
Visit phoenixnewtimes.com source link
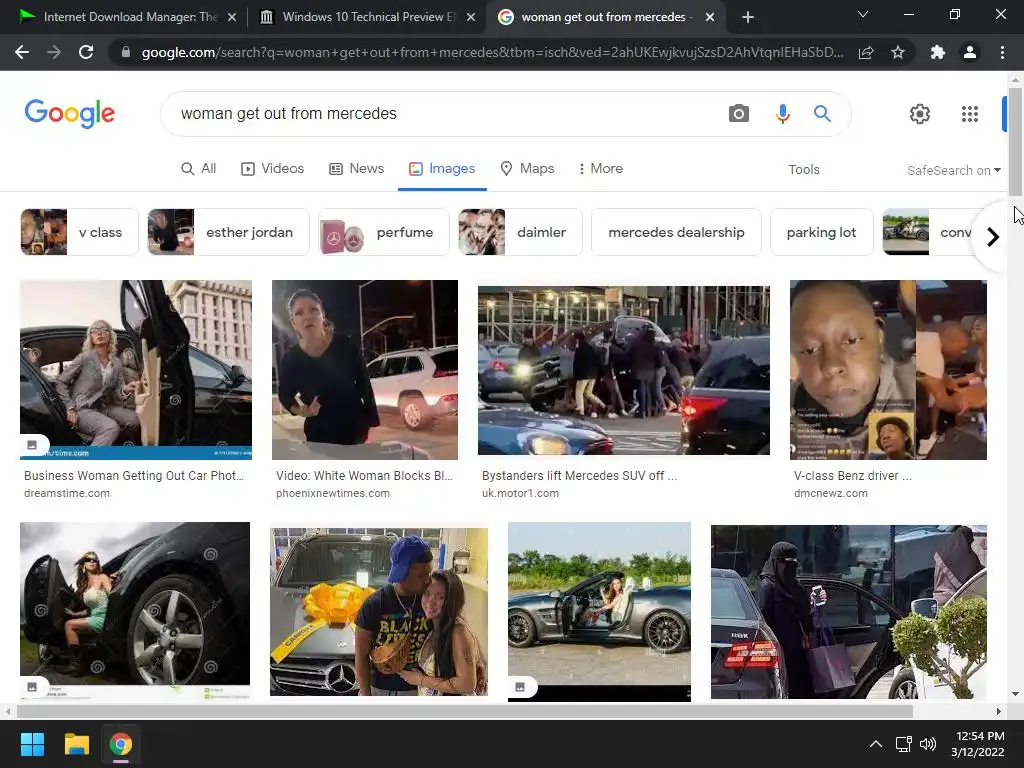(x=332, y=493)
